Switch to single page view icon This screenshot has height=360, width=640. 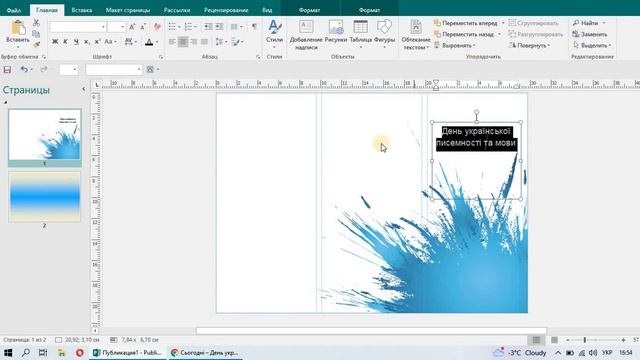tap(536, 340)
